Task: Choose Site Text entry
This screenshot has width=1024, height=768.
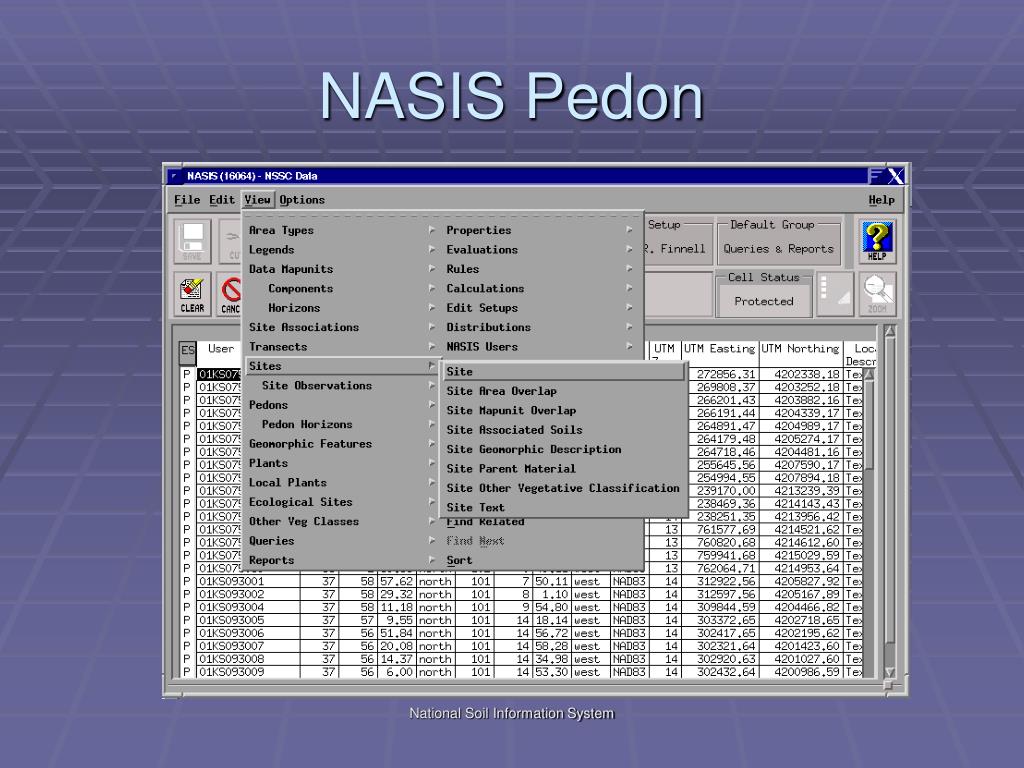Action: (x=564, y=507)
